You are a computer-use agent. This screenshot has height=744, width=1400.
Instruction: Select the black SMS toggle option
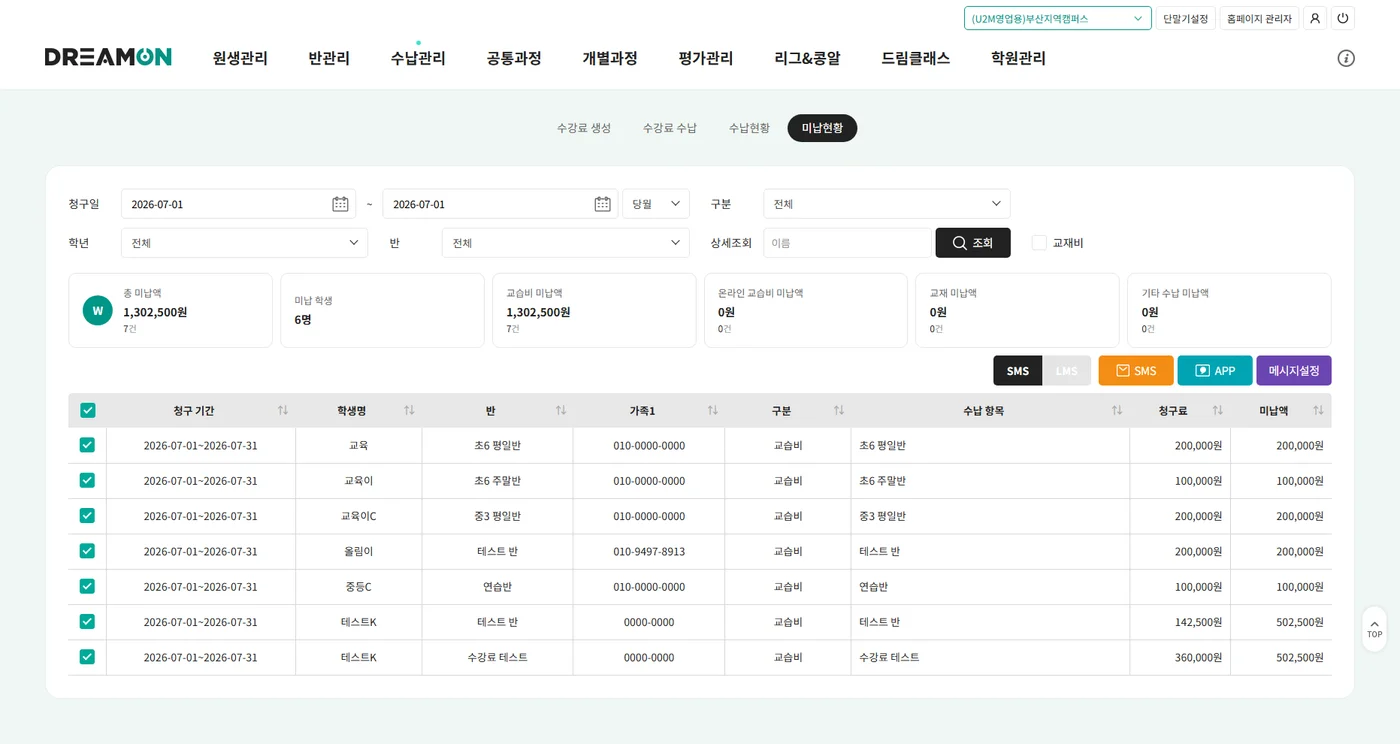coord(1018,371)
